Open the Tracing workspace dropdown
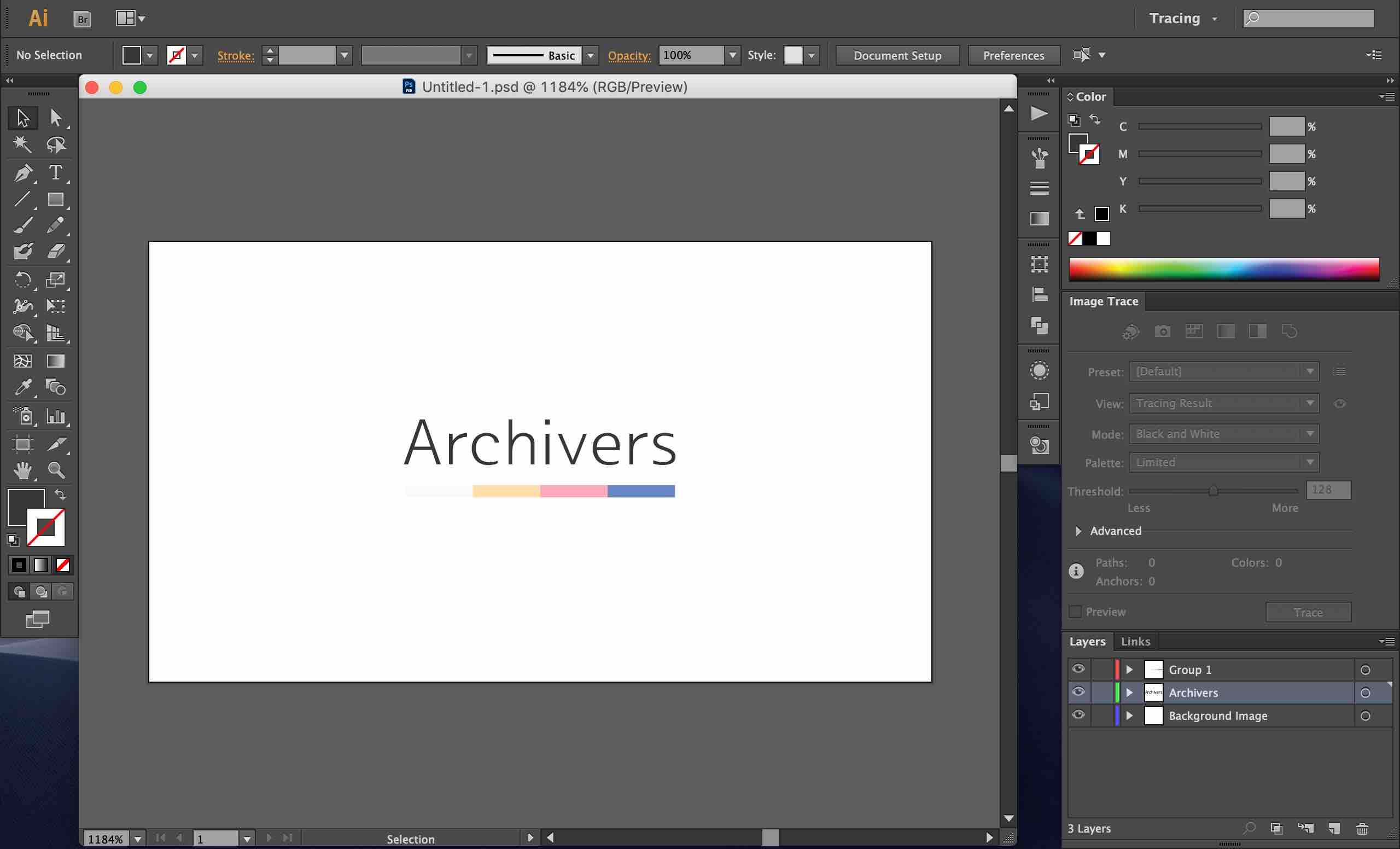The image size is (1400, 849). [1183, 19]
